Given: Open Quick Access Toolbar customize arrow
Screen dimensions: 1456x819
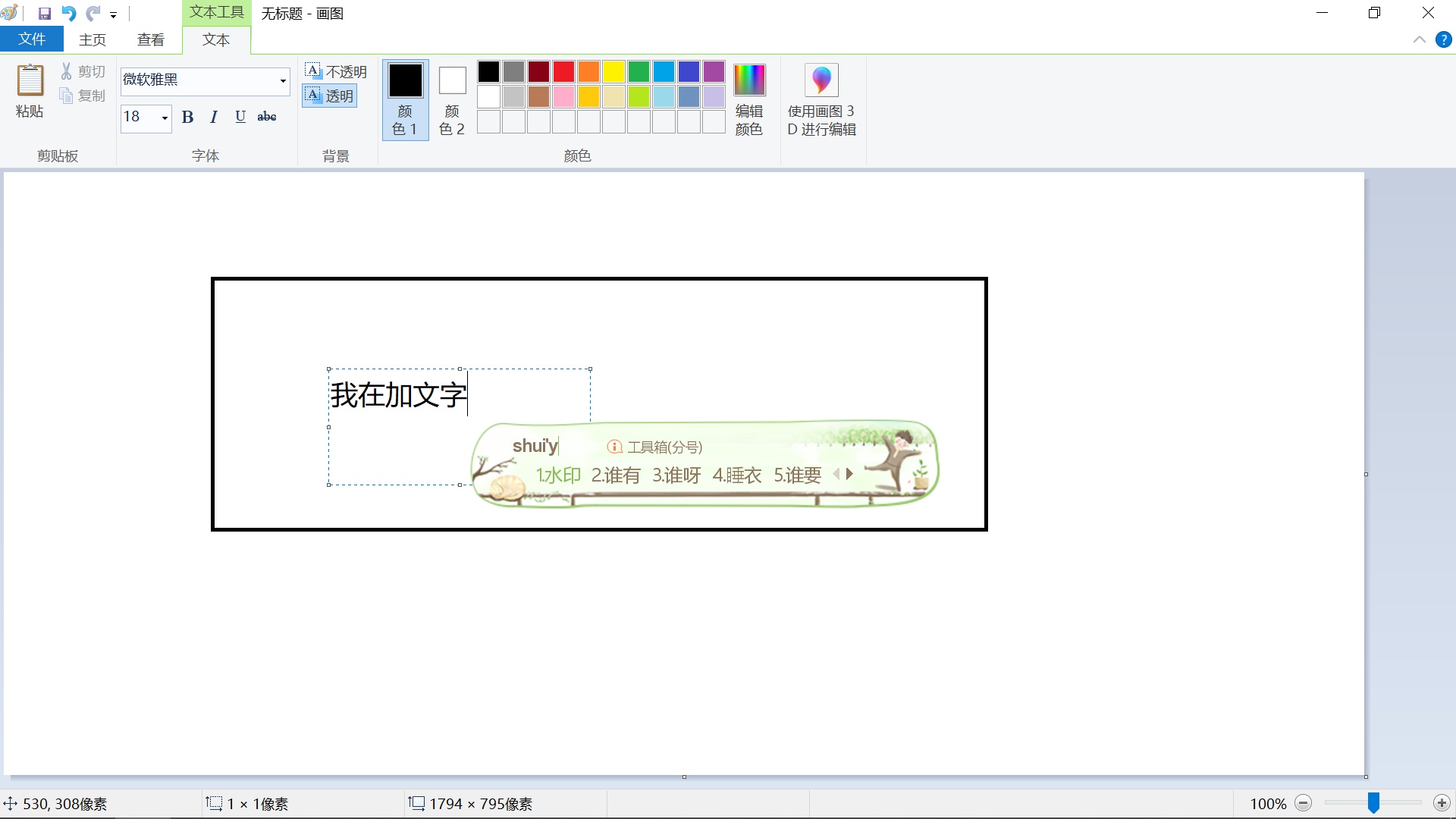Looking at the screenshot, I should (x=113, y=15).
